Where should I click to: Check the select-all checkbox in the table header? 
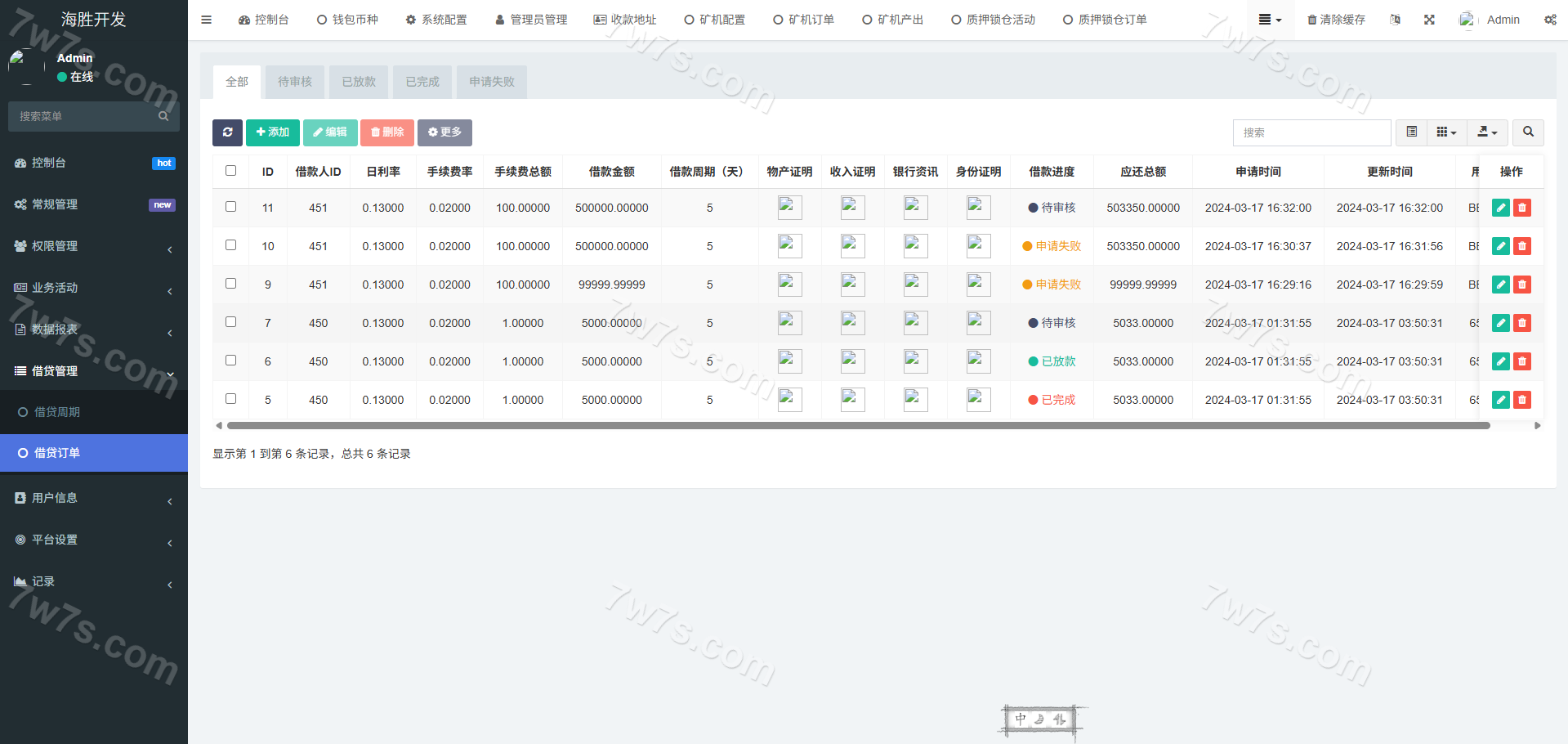[x=230, y=171]
